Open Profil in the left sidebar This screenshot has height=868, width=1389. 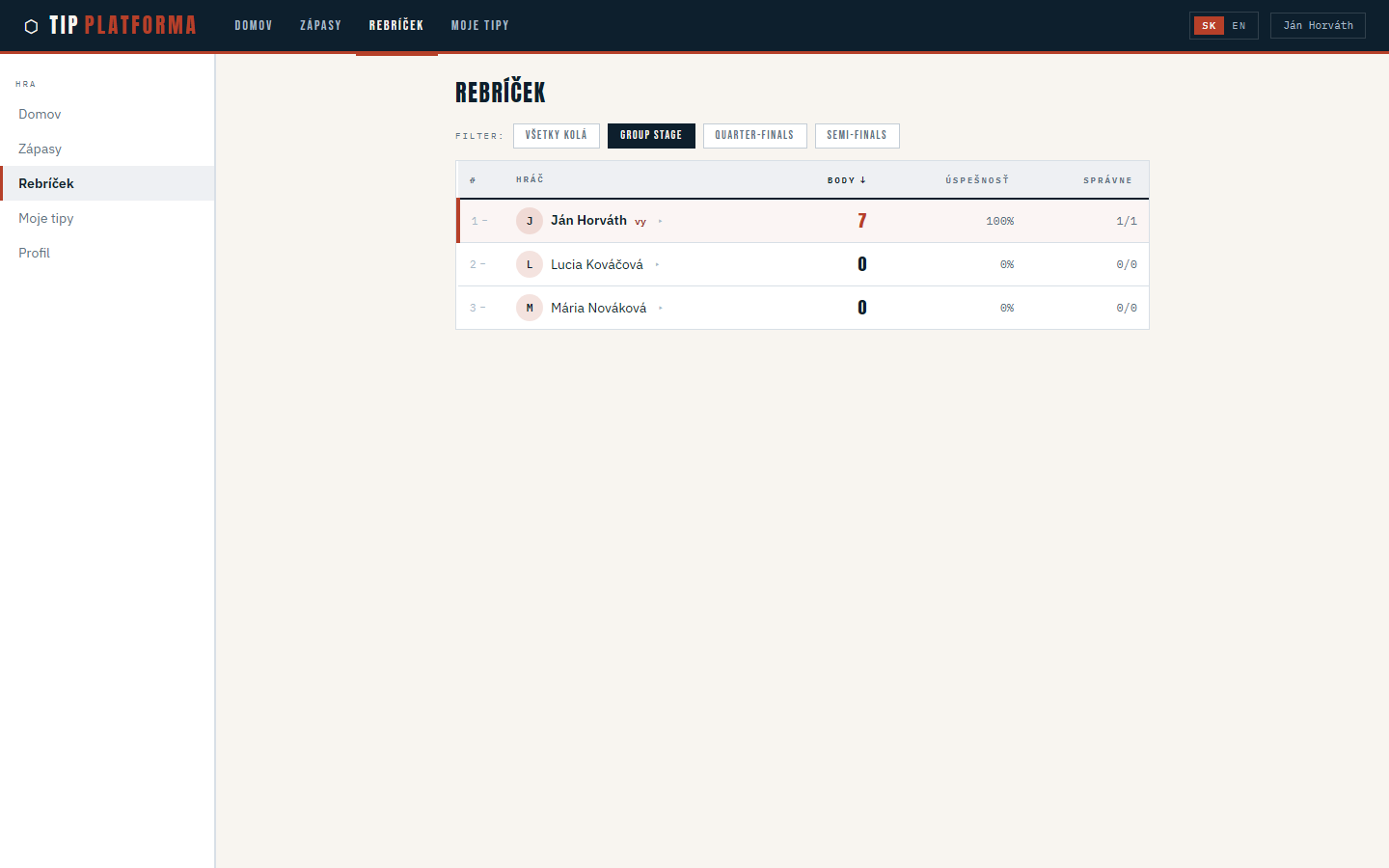(x=35, y=253)
